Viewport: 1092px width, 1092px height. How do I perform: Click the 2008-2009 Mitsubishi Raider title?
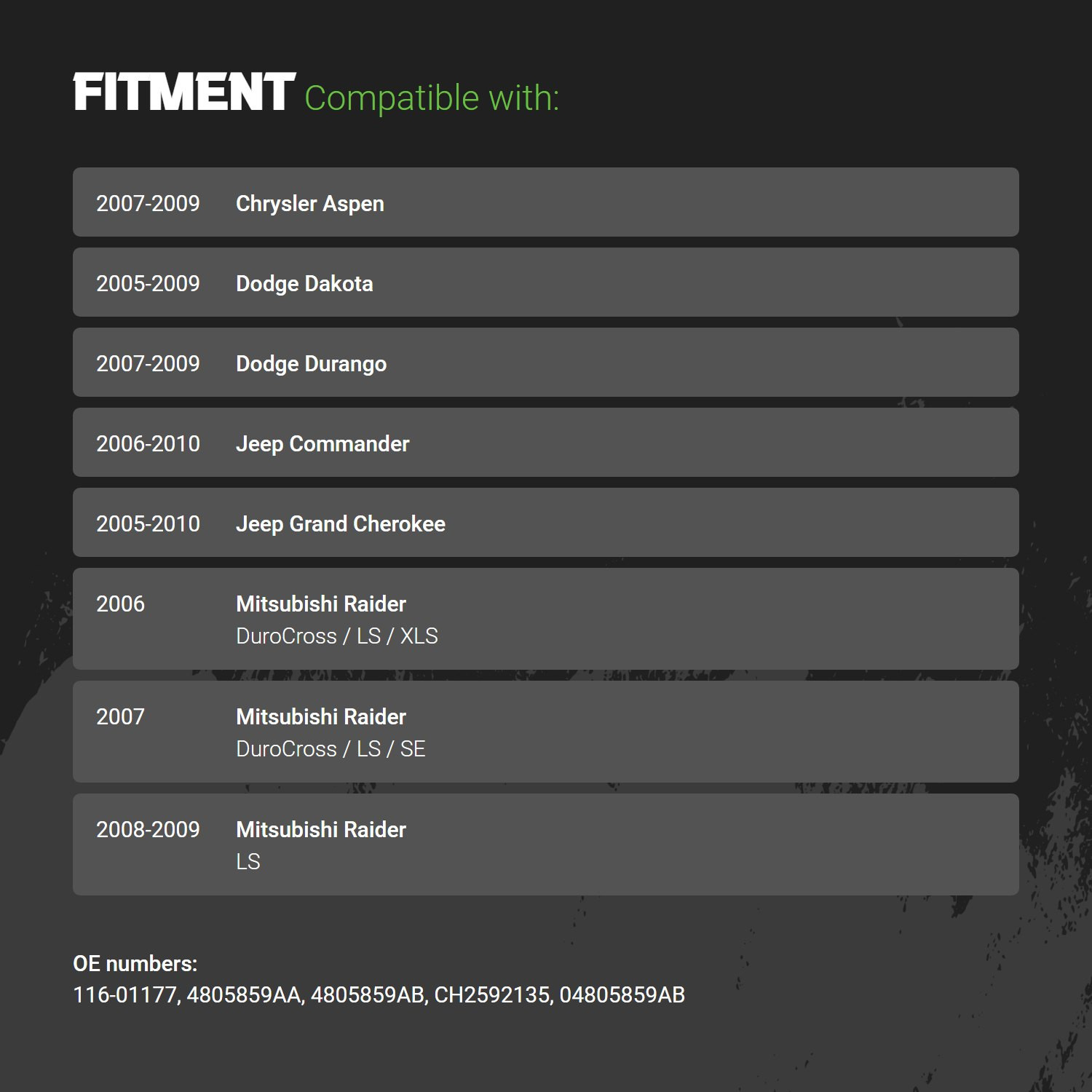[x=321, y=830]
